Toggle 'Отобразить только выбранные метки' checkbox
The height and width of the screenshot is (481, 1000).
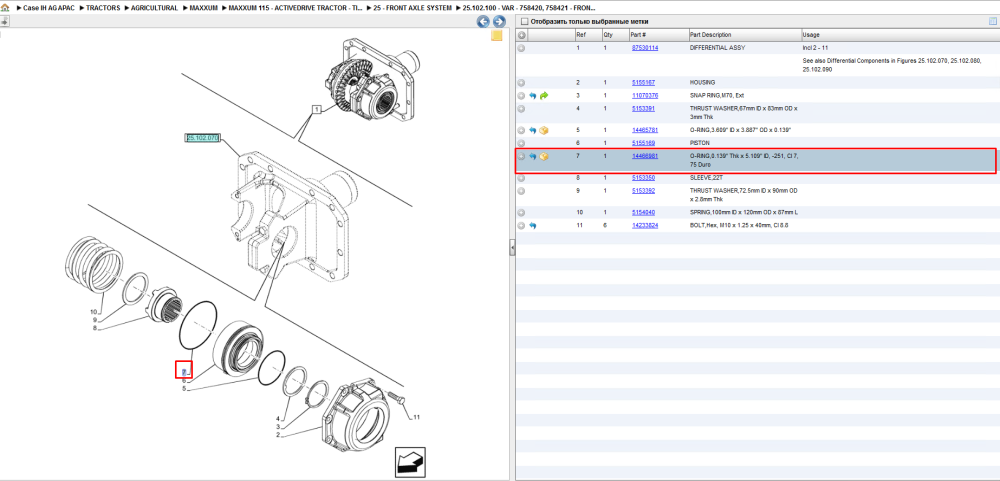[524, 21]
